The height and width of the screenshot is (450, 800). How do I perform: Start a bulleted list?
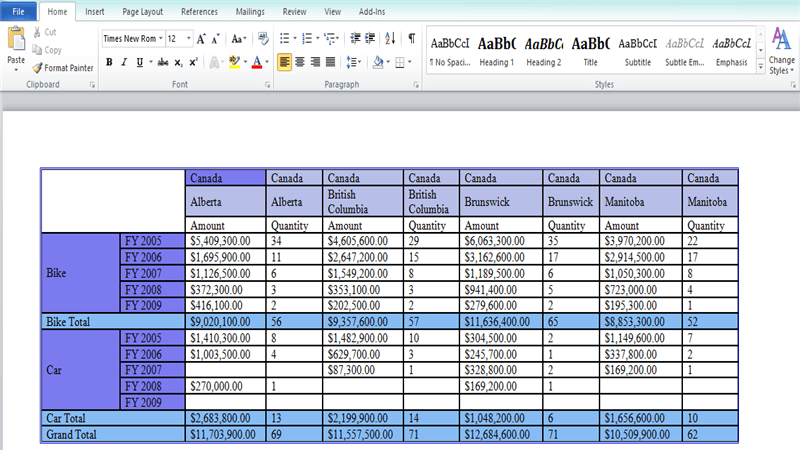tap(284, 39)
